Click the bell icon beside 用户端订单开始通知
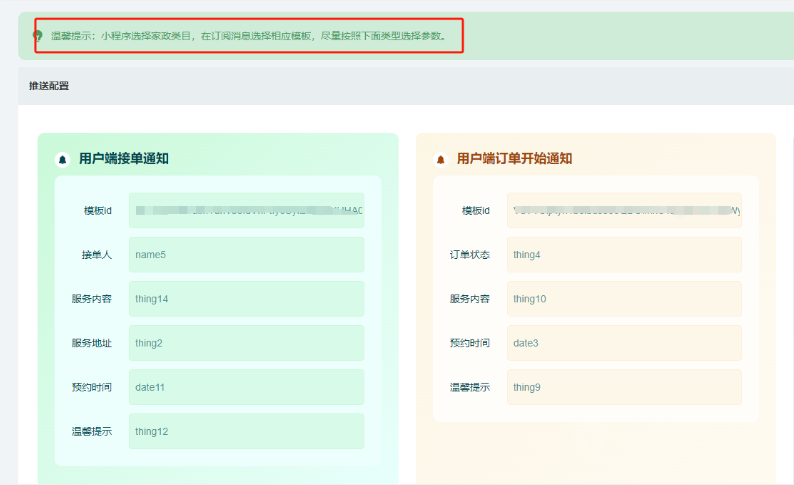Image resolution: width=794 pixels, height=485 pixels. pyautogui.click(x=440, y=159)
